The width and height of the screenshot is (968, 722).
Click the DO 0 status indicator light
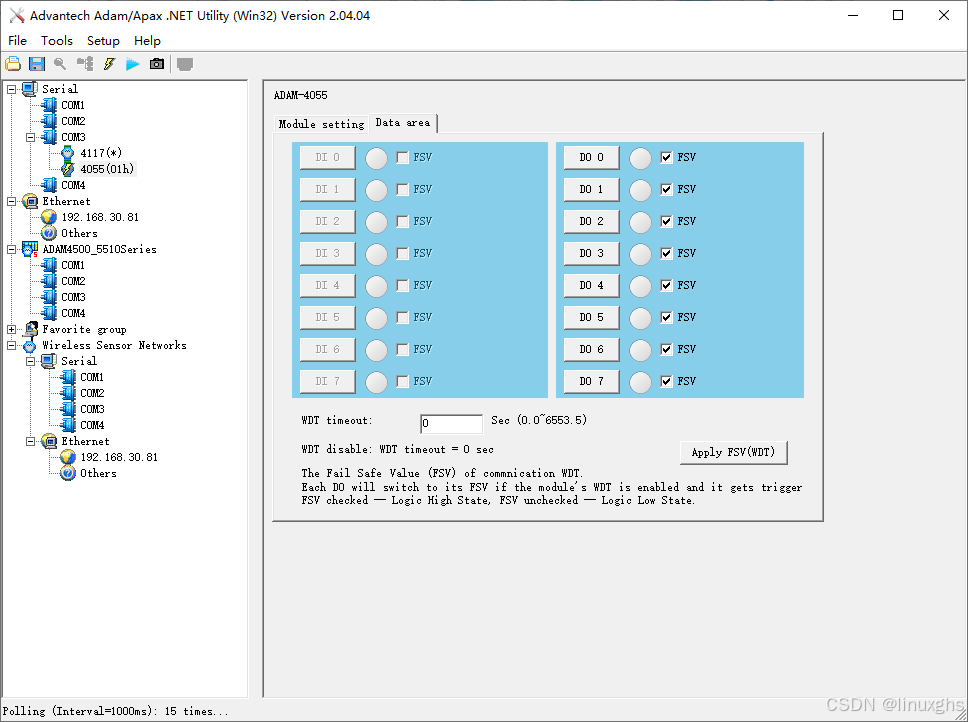[x=640, y=158]
